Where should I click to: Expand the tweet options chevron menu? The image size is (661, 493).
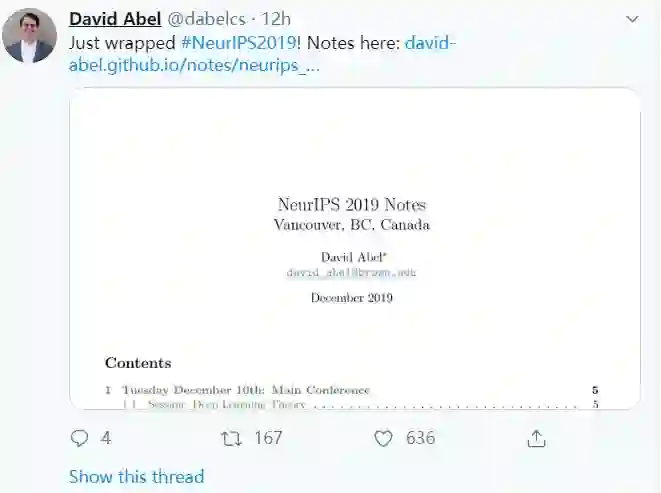coord(632,19)
